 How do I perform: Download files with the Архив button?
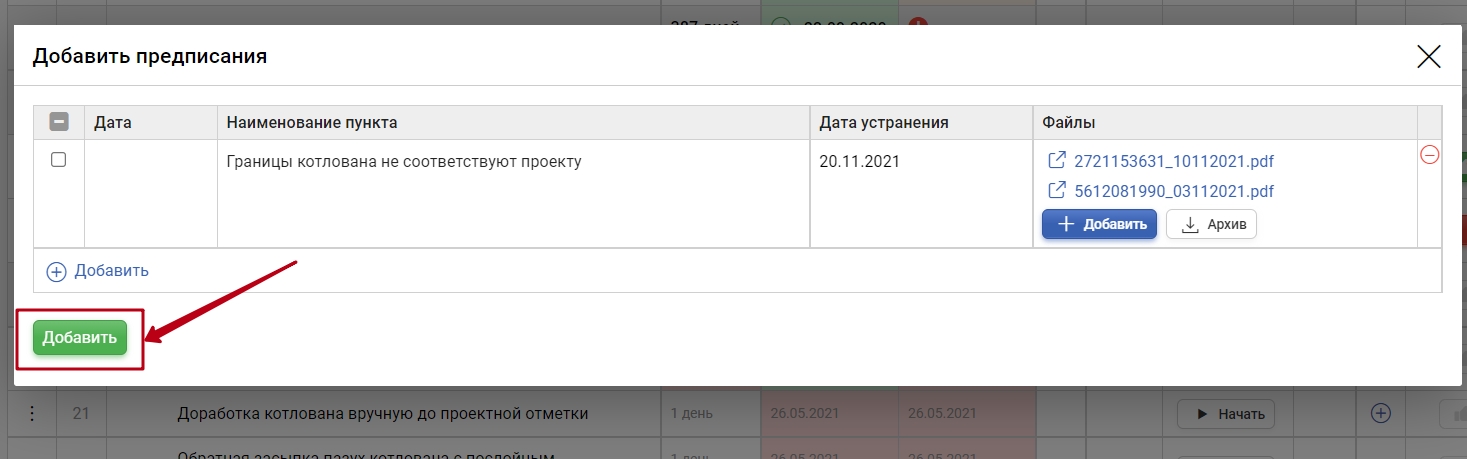click(x=1211, y=224)
